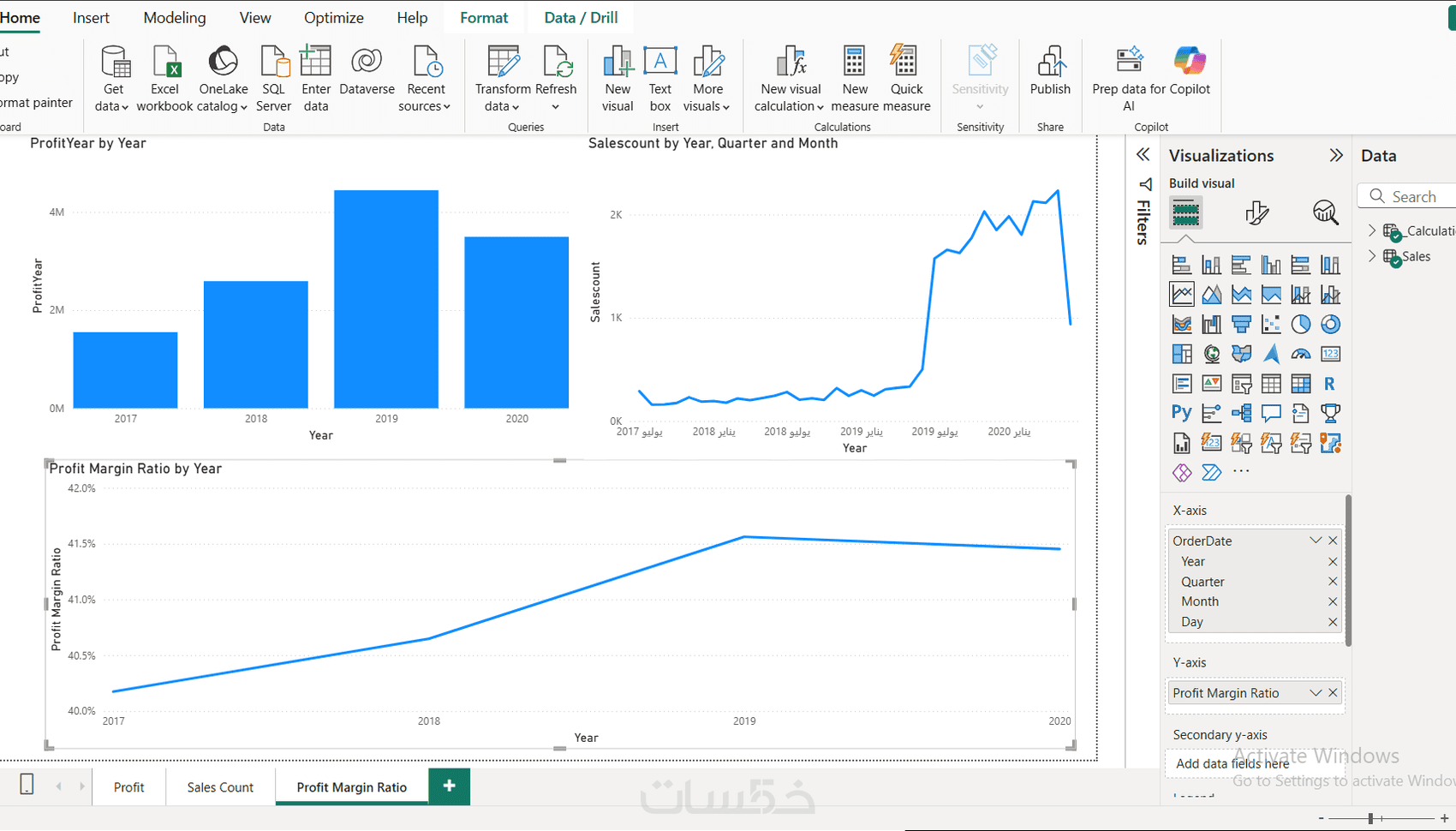Choose the Python visual icon
The image size is (1456, 831).
(x=1181, y=413)
